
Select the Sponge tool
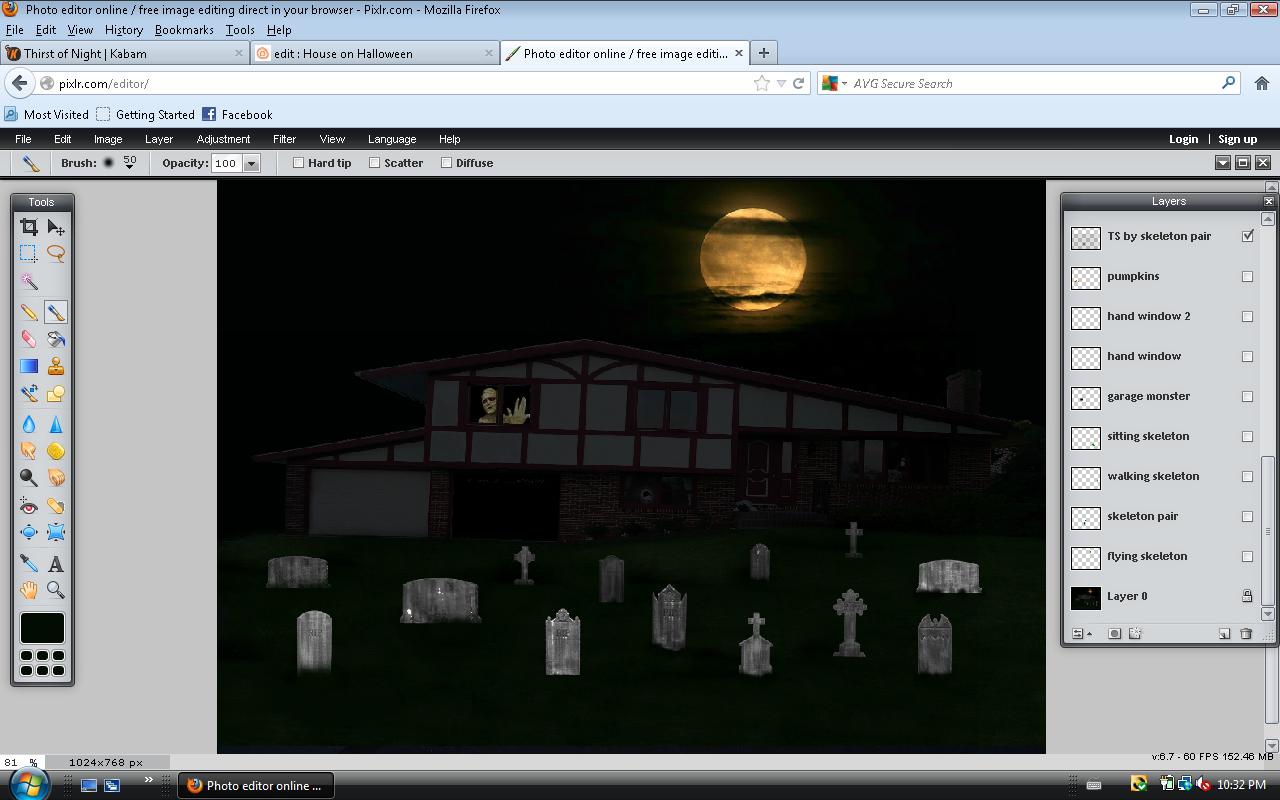(56, 451)
